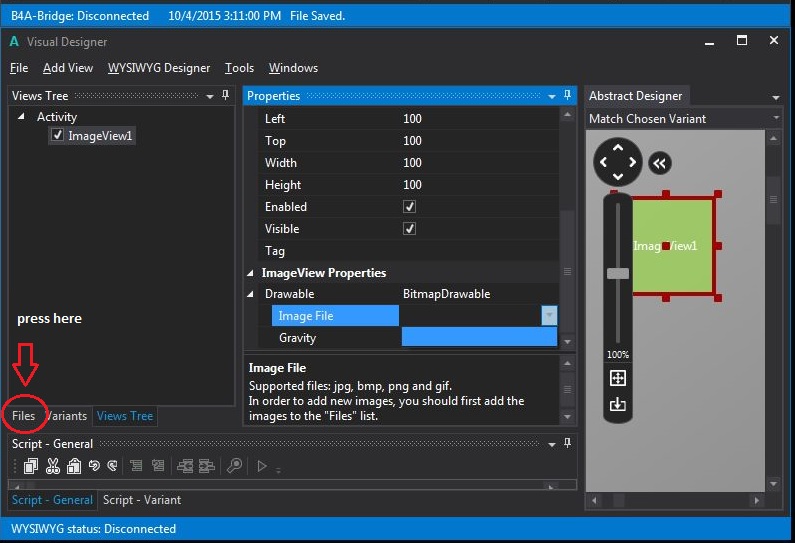Click the Top property value field
The width and height of the screenshot is (795, 543).
[479, 140]
